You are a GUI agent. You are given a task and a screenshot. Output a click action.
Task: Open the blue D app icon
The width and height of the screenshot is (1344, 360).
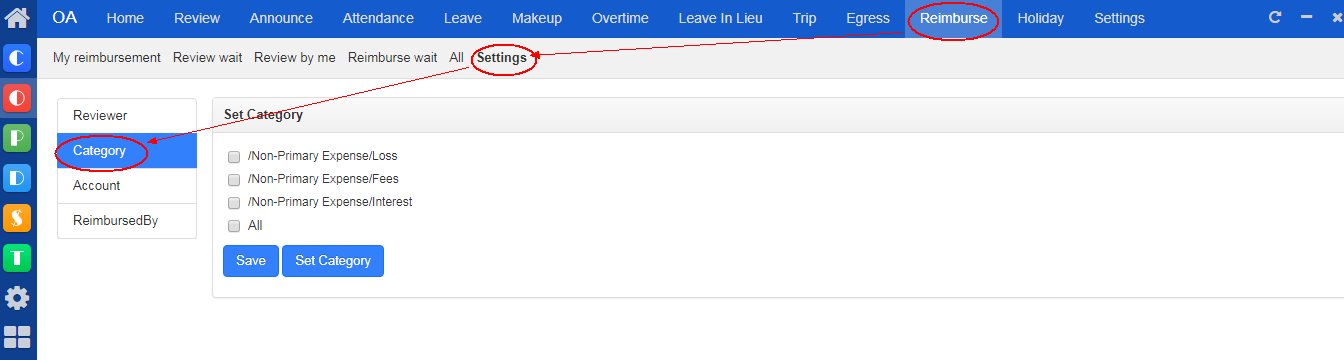click(18, 178)
